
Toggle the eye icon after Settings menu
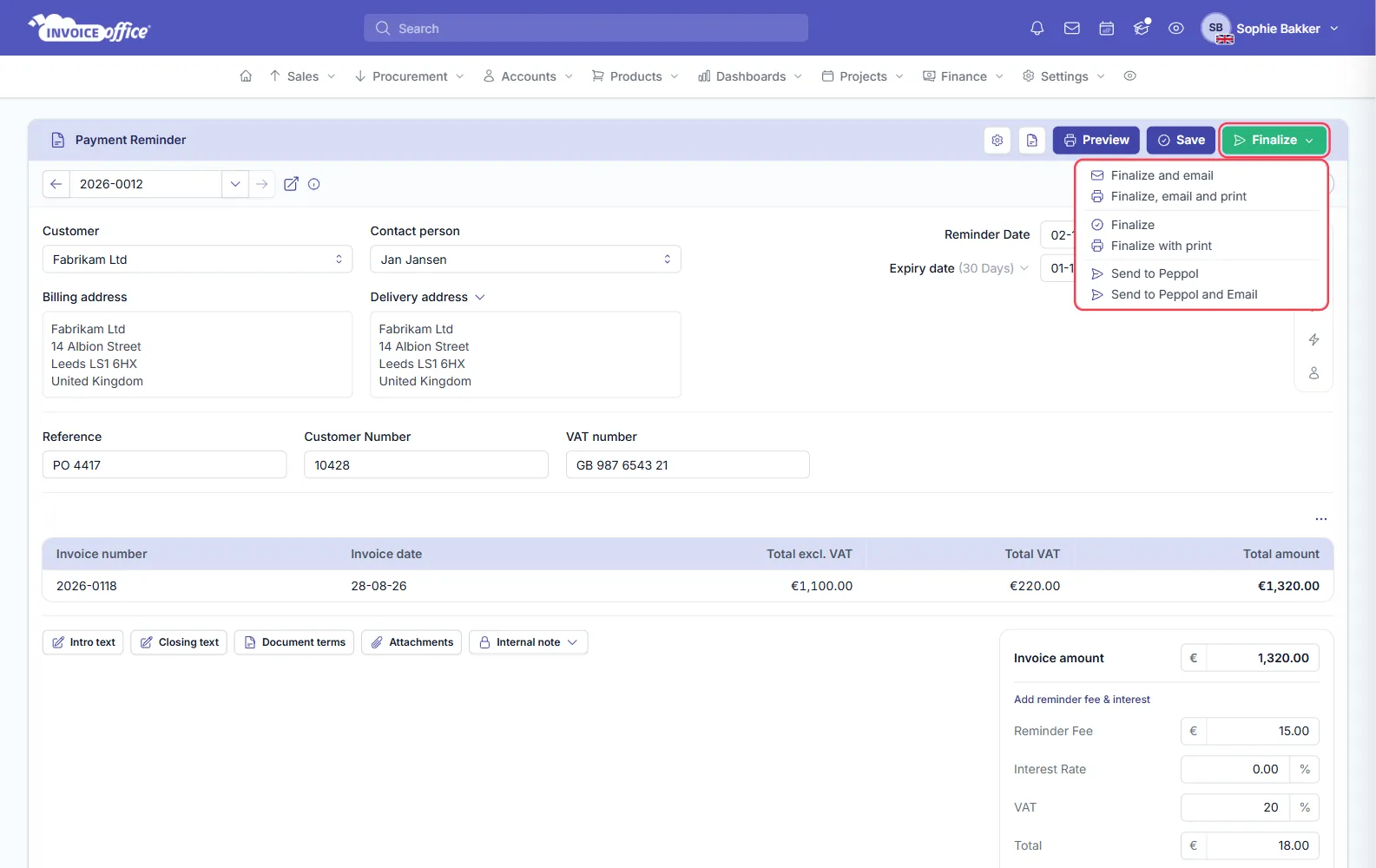tap(1129, 76)
